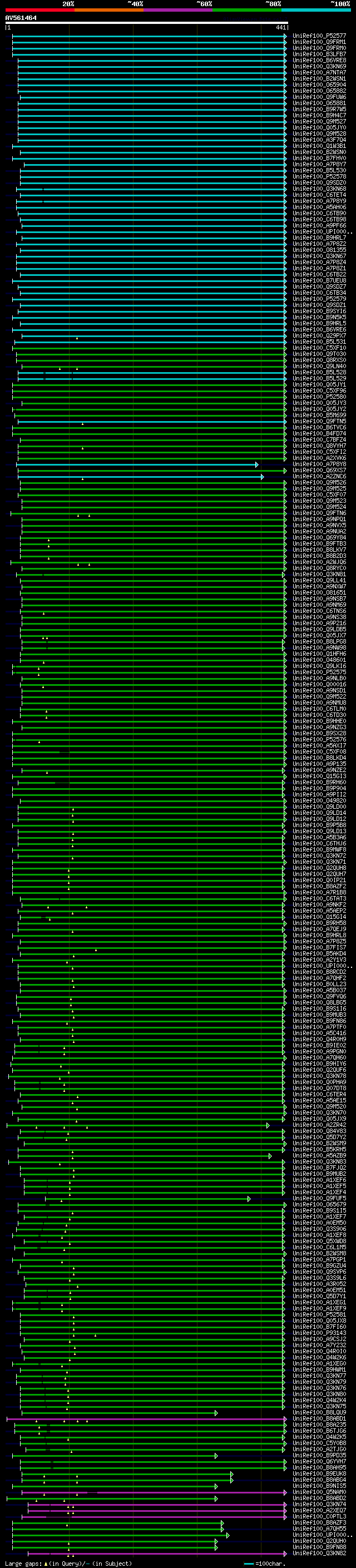This screenshot has width=356, height=1568.
Task: Select label UniRef100_Q3KN80
Action: tap(319, 1394)
